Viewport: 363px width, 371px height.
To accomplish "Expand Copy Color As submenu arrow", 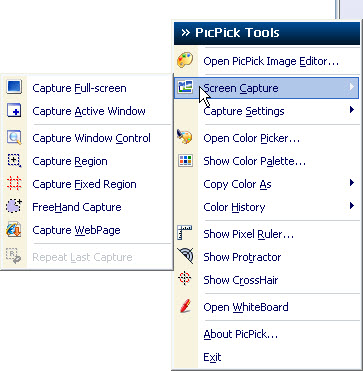I will (351, 183).
